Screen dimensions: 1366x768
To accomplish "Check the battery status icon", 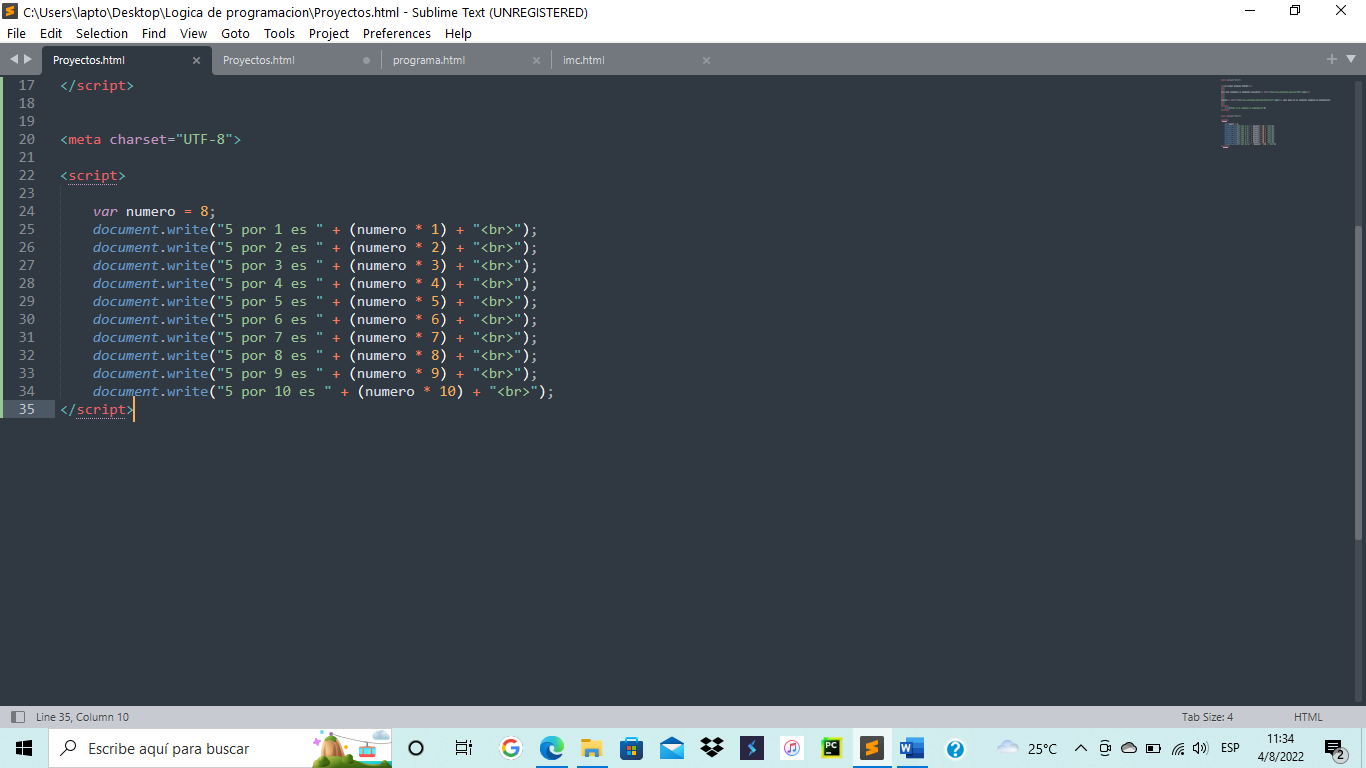I will 1153,748.
